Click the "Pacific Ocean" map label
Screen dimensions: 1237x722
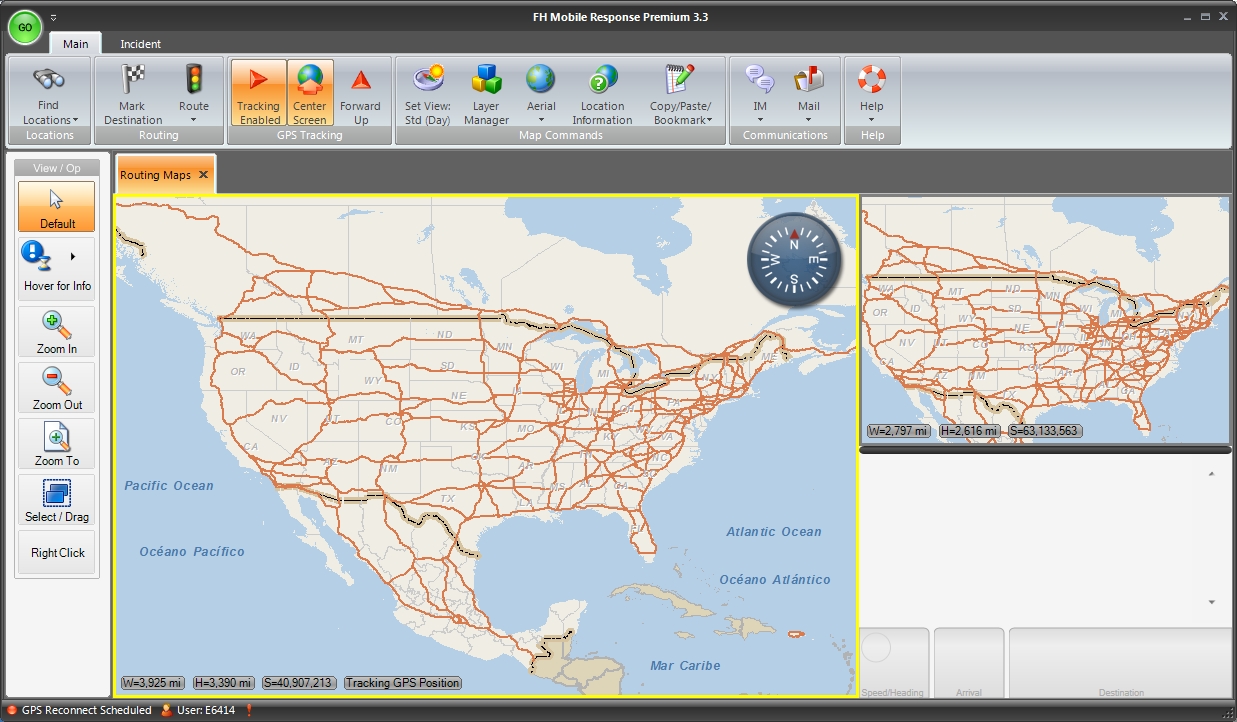(x=169, y=486)
